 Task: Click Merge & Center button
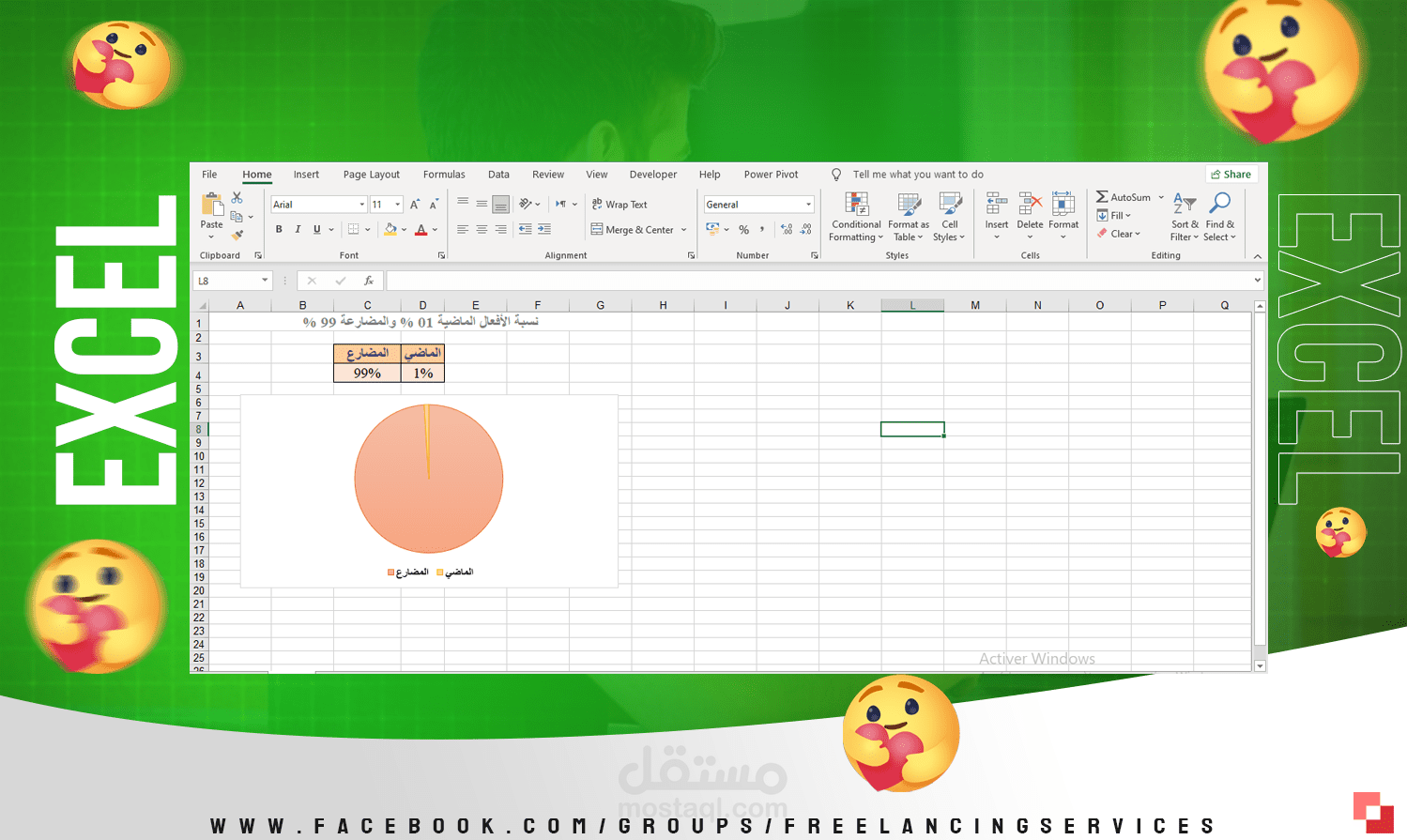(633, 230)
